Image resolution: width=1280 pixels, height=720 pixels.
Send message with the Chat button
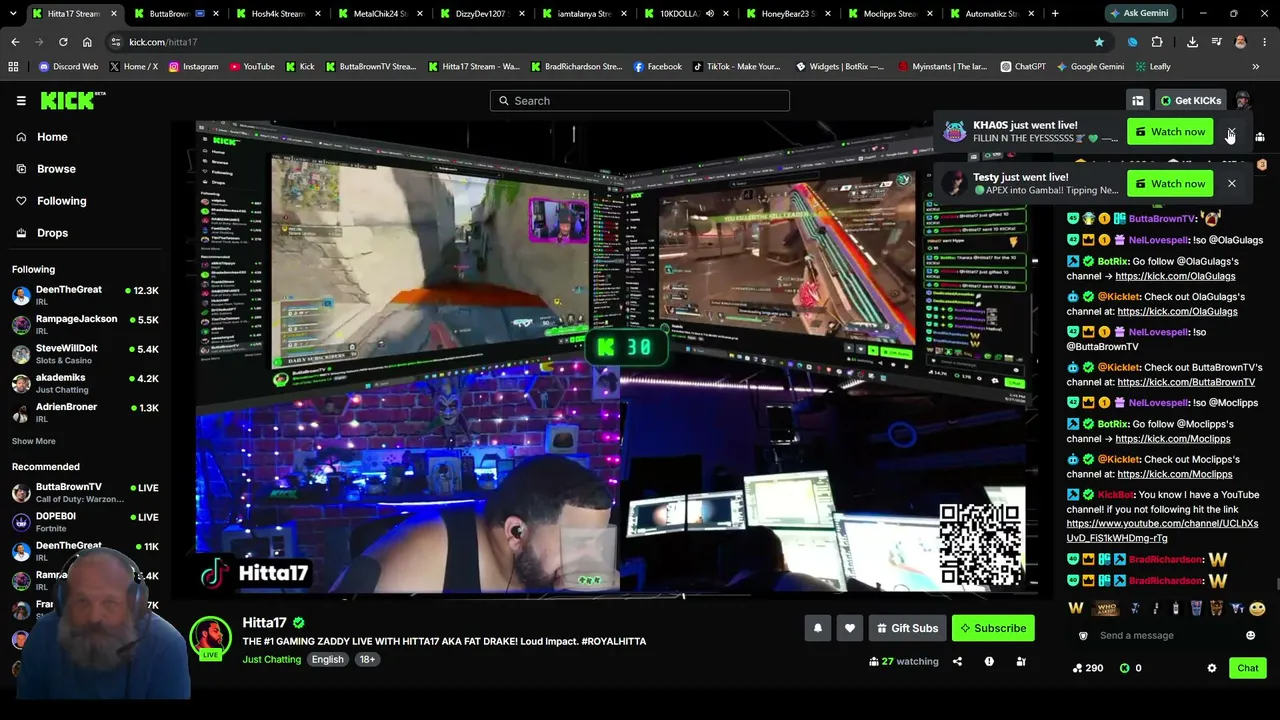click(1248, 668)
